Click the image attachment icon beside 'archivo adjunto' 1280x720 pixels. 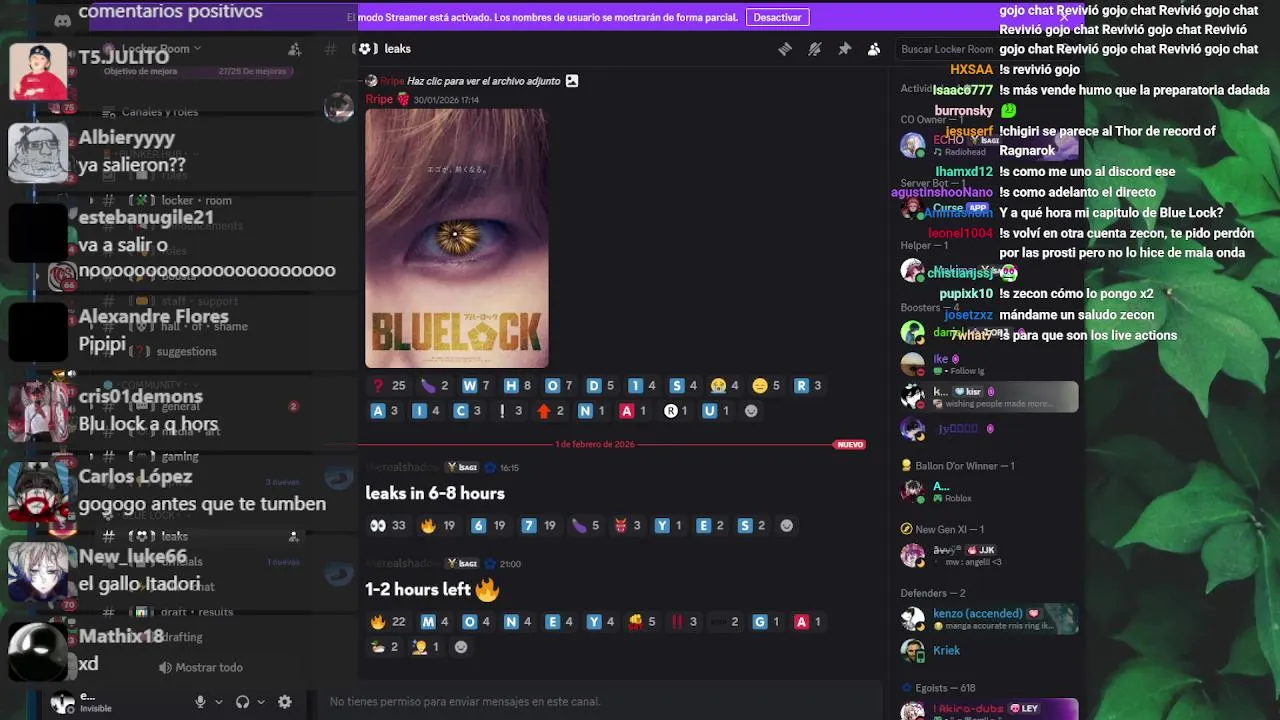click(x=572, y=81)
